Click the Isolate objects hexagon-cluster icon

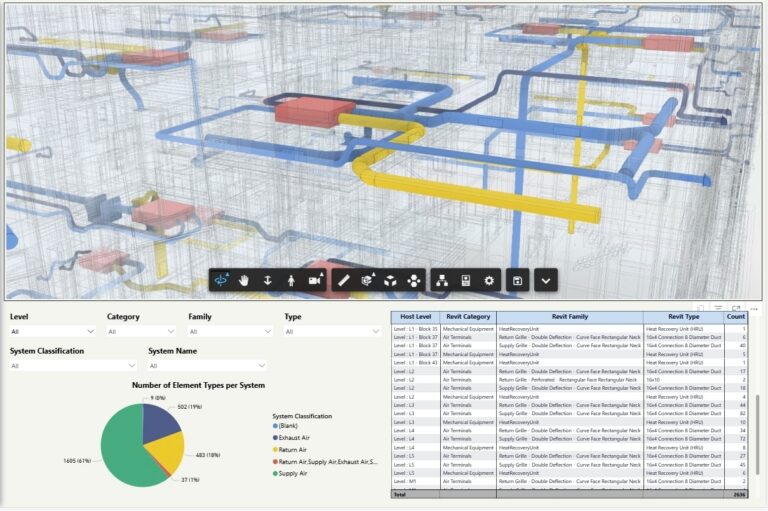click(414, 281)
